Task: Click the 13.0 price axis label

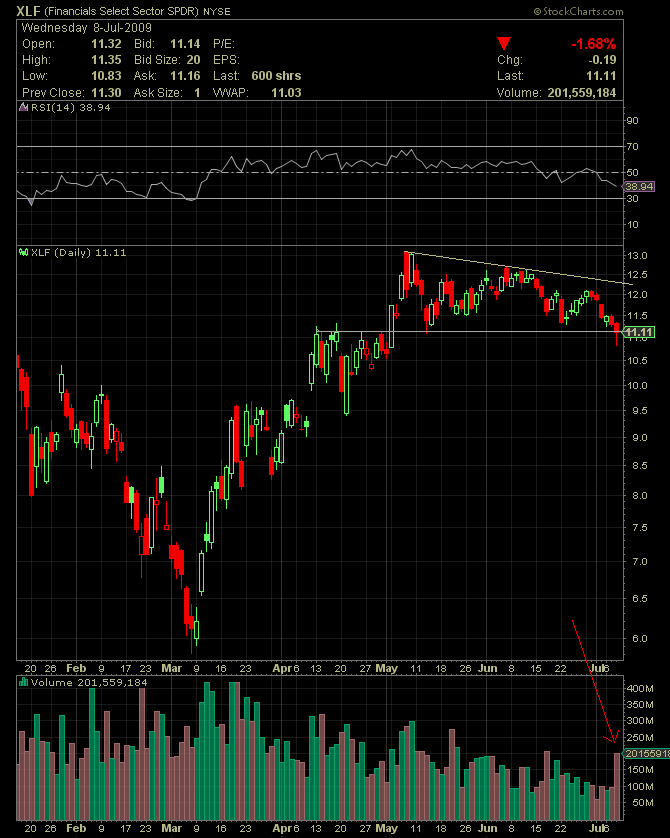Action: click(637, 255)
